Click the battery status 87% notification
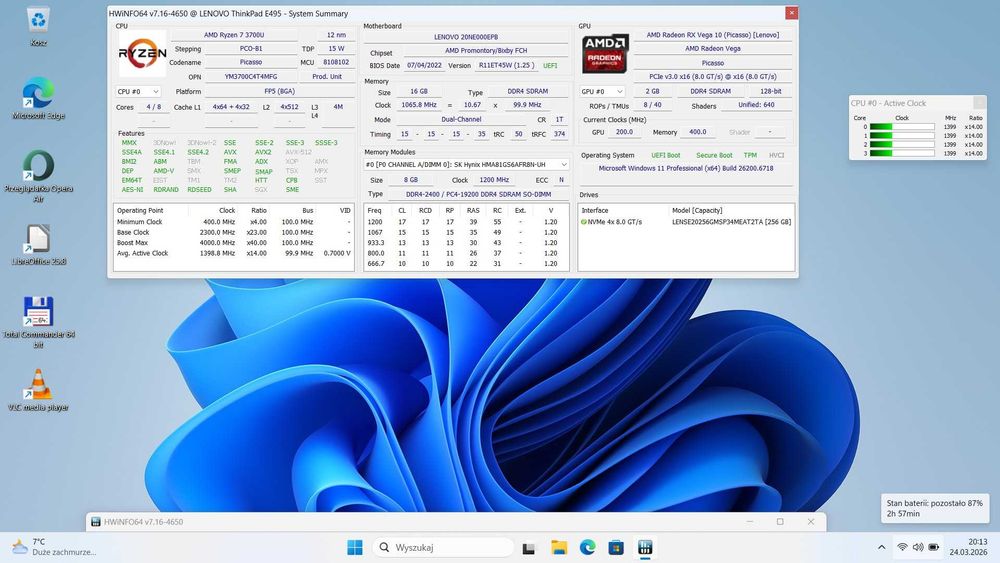 [934, 508]
